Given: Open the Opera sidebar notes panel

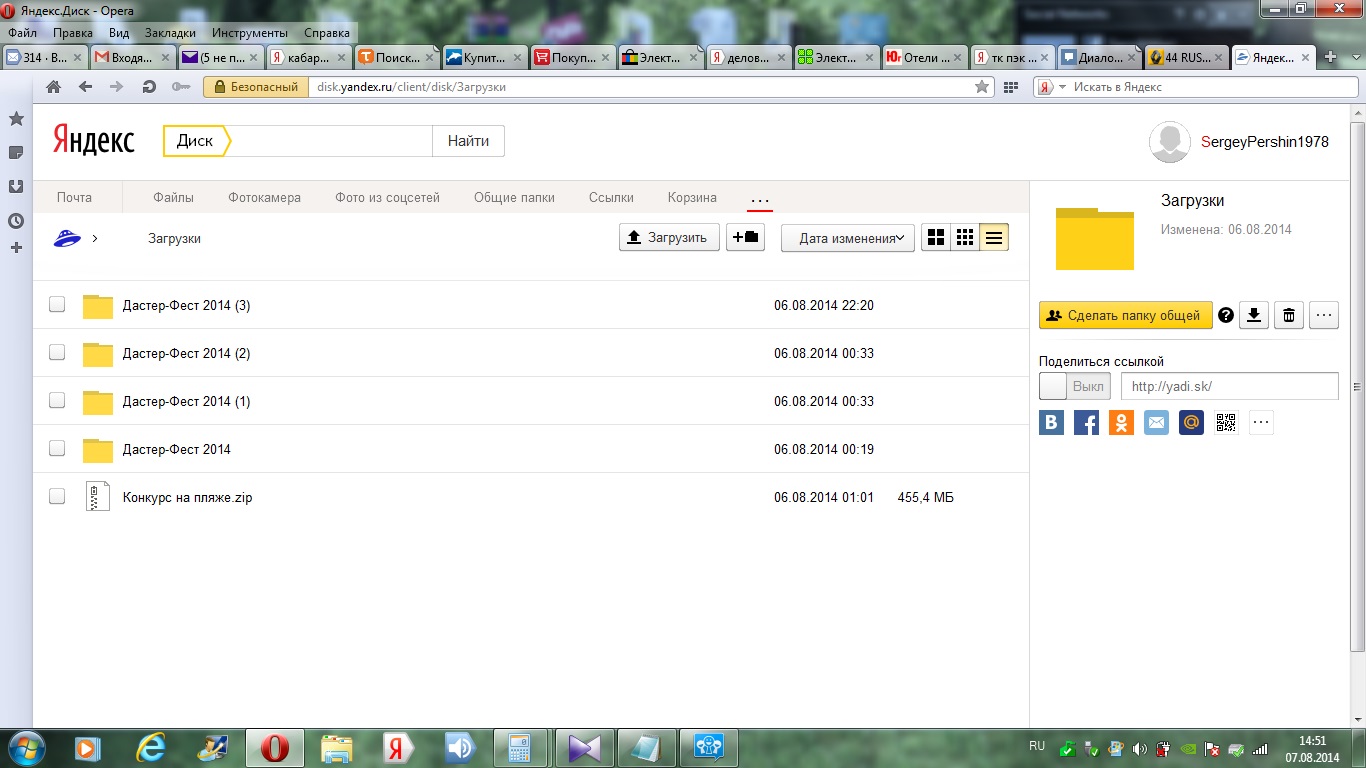Looking at the screenshot, I should (x=16, y=153).
